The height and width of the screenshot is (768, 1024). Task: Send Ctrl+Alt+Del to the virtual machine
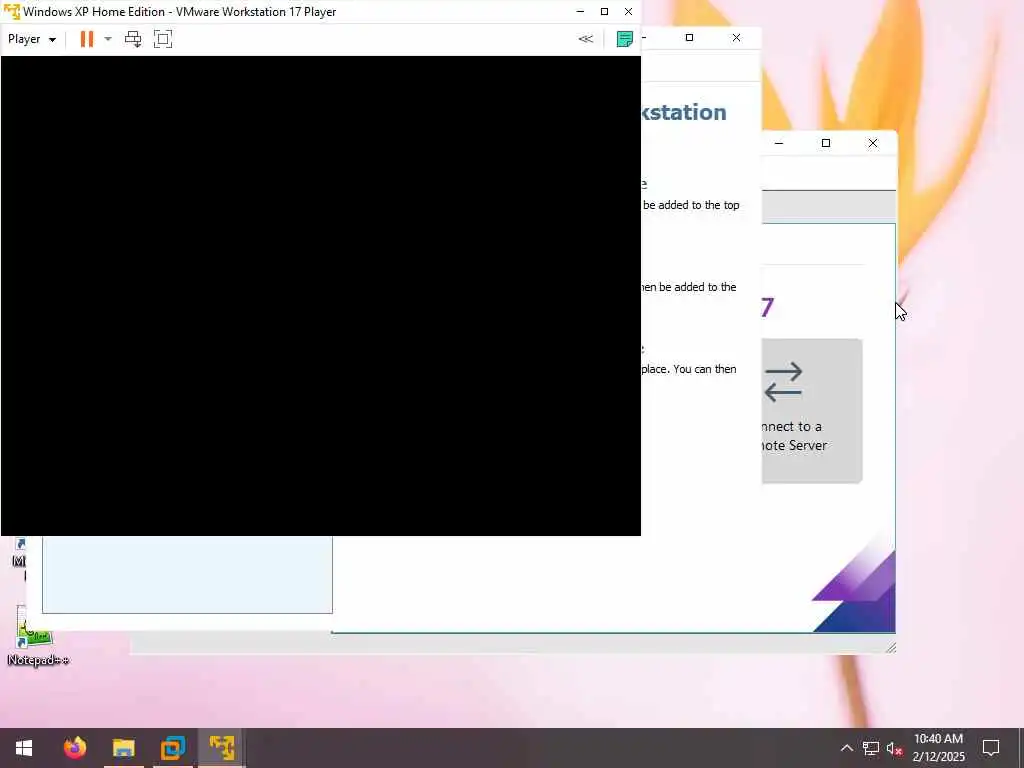pos(133,39)
